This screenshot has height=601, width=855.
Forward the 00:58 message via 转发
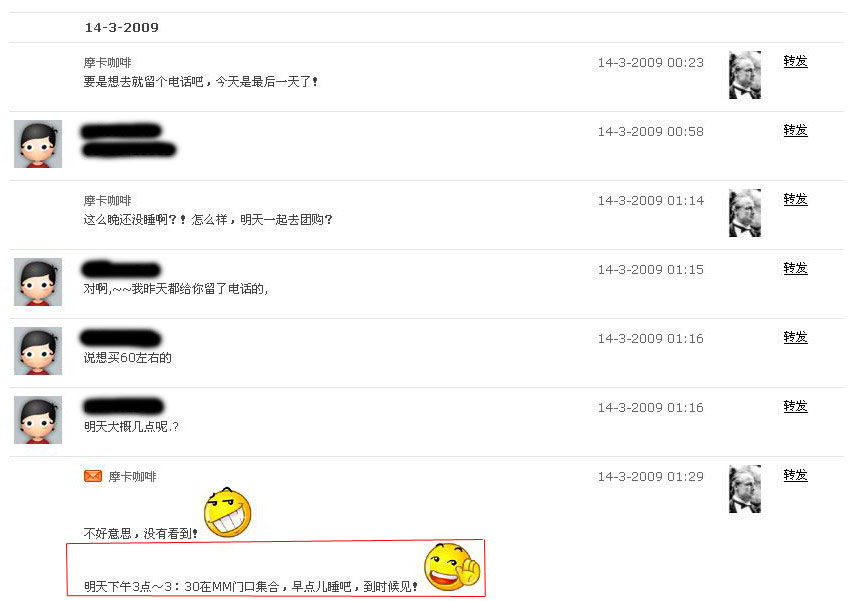pyautogui.click(x=795, y=130)
